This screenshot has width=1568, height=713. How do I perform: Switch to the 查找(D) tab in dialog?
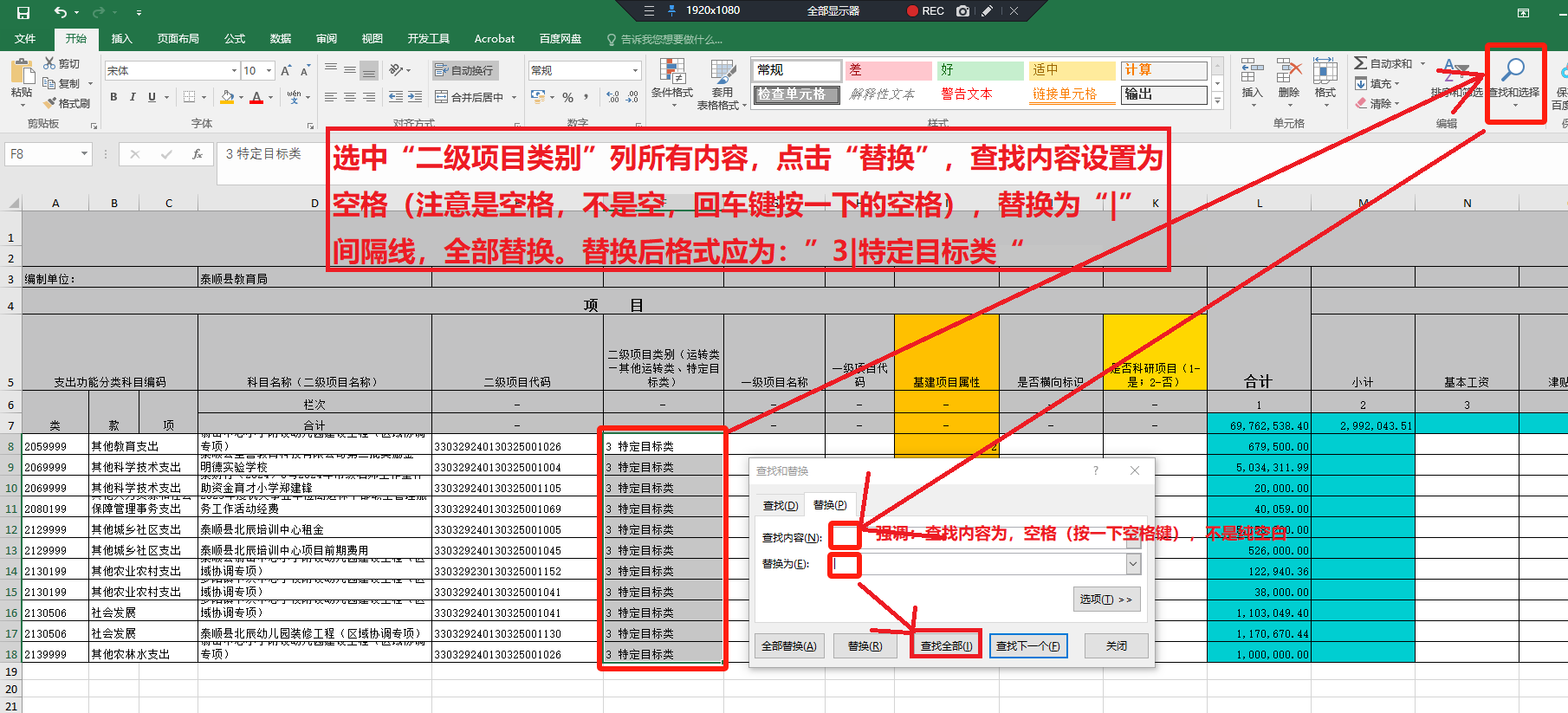[781, 505]
